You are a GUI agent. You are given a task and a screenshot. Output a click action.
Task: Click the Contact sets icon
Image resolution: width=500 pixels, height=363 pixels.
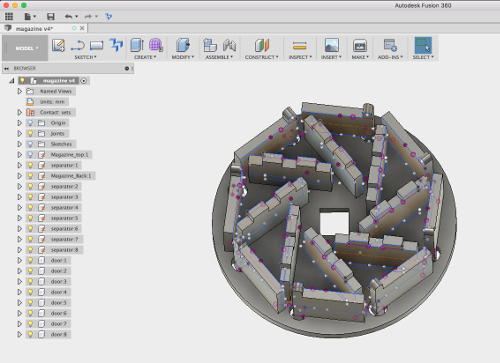coord(31,112)
